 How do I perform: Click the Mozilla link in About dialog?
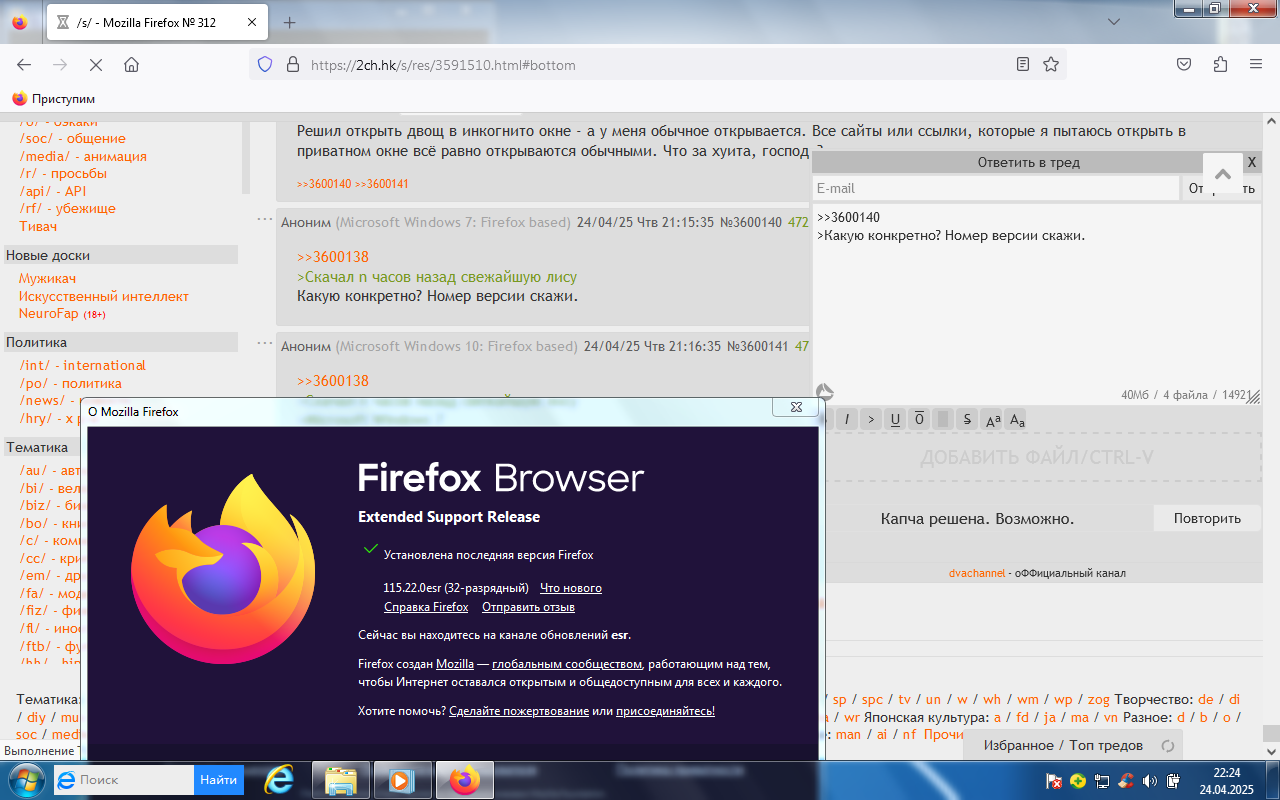point(455,664)
